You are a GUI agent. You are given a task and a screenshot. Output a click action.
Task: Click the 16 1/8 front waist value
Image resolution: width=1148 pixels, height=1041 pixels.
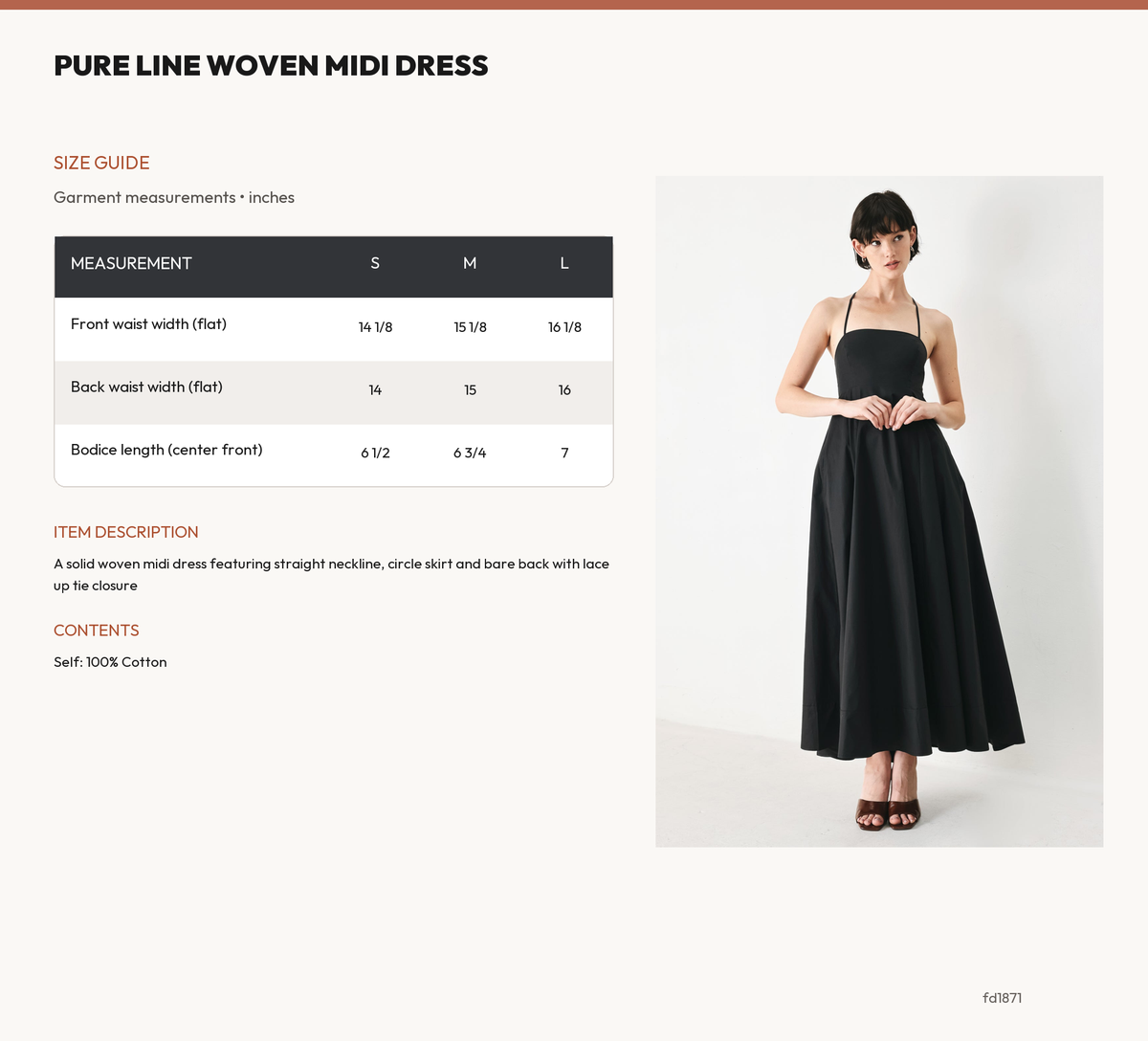pyautogui.click(x=564, y=327)
